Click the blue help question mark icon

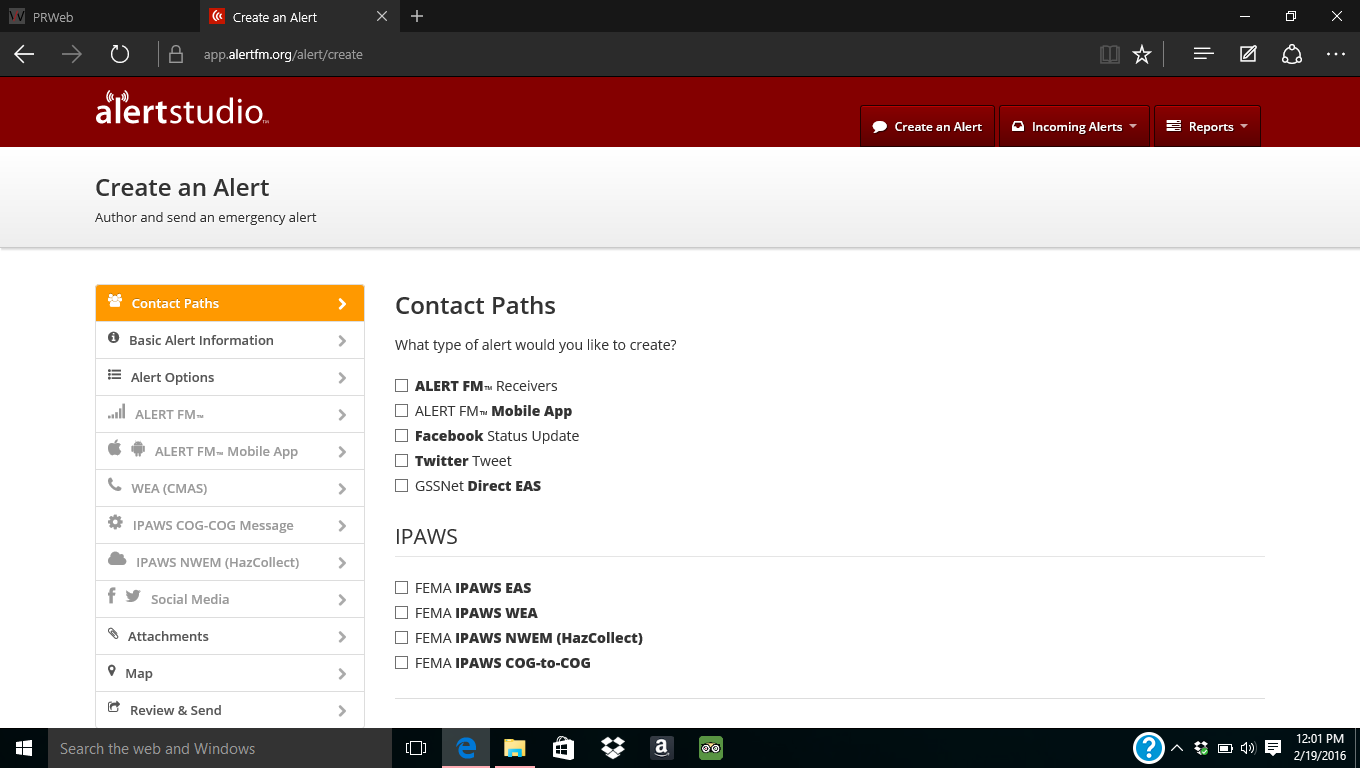tap(1149, 748)
